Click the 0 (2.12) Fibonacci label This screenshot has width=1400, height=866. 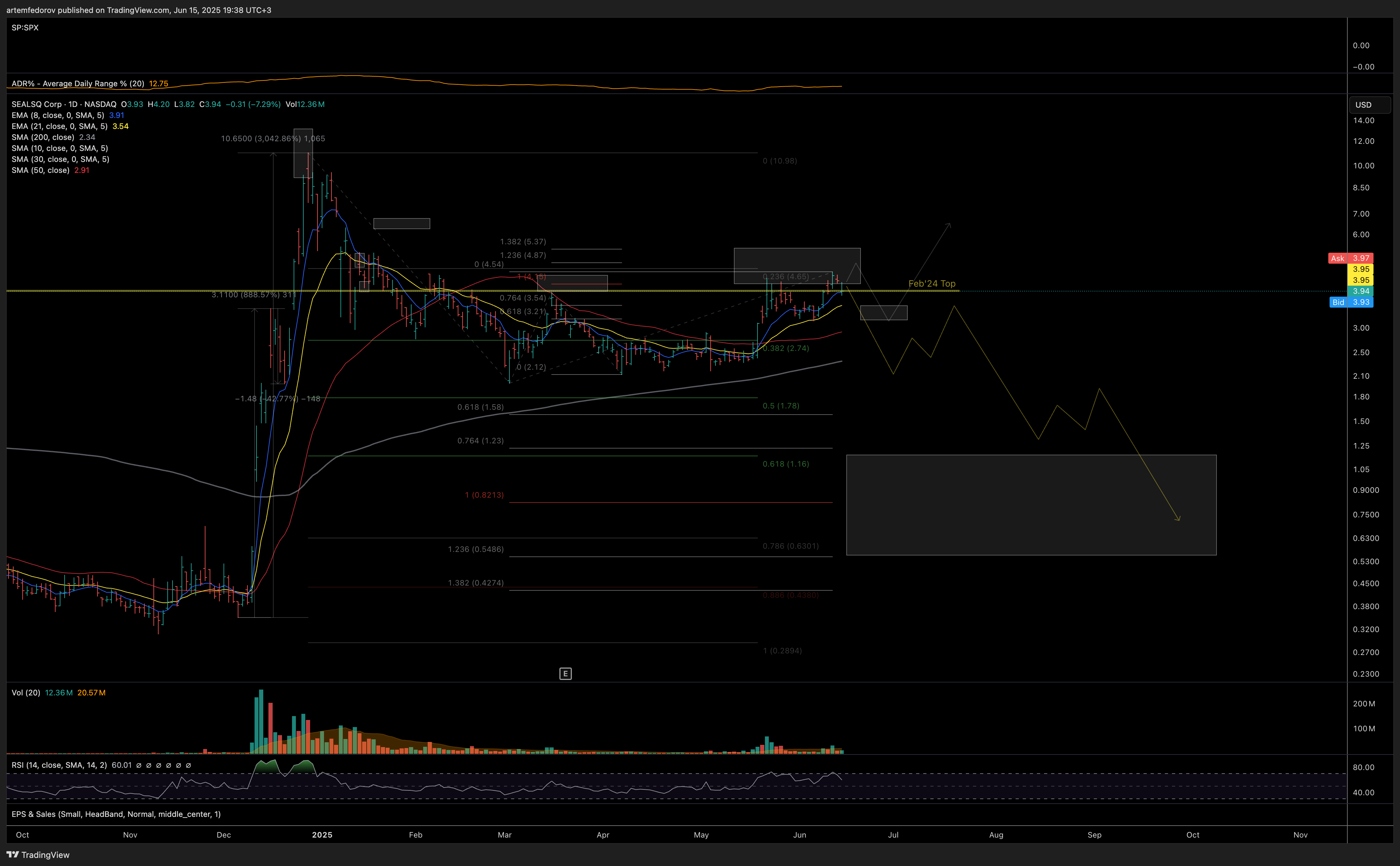(531, 367)
